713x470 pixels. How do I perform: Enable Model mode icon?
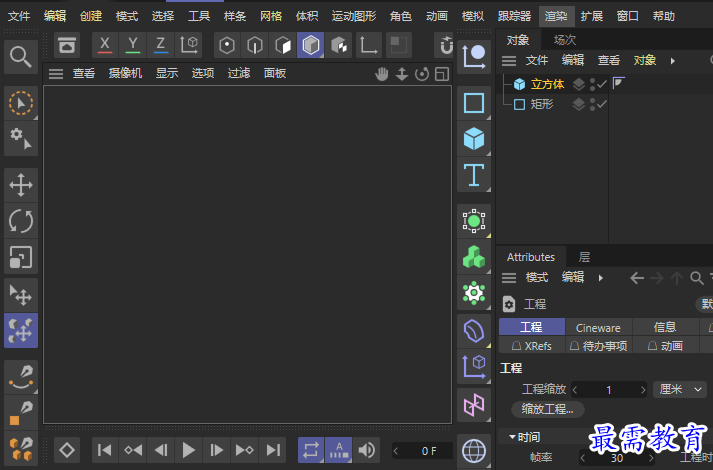pos(311,45)
